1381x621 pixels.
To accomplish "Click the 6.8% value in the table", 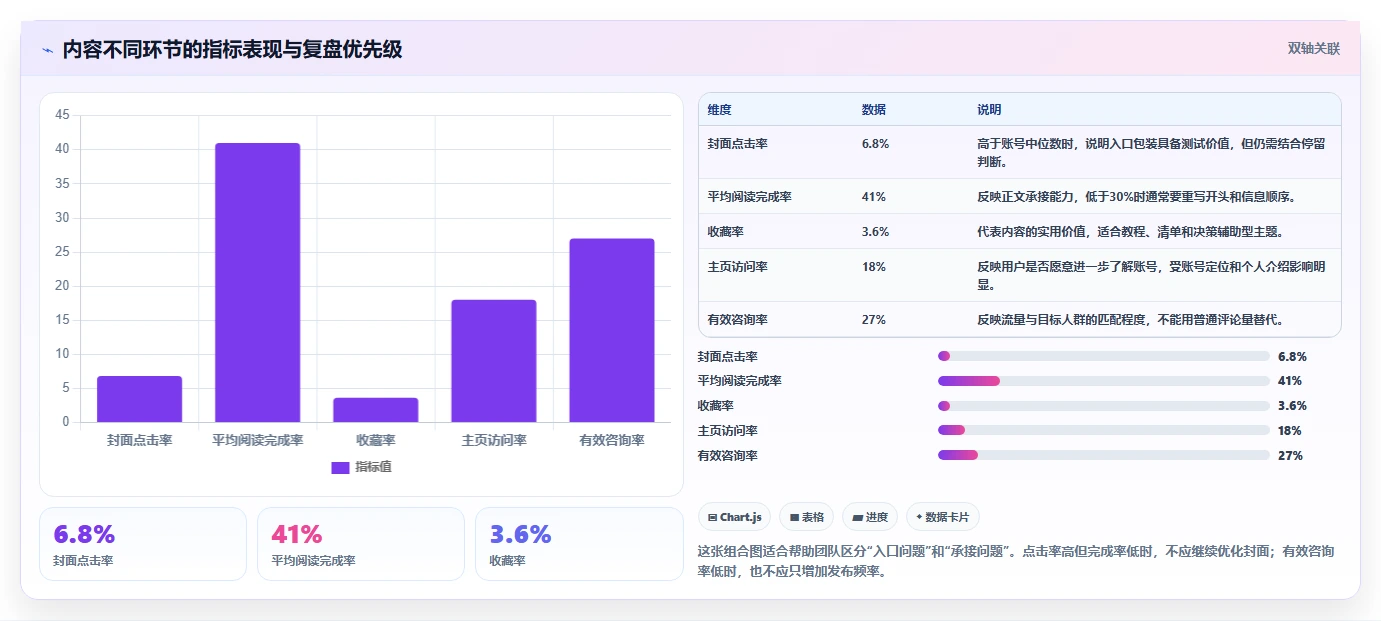I will point(875,144).
